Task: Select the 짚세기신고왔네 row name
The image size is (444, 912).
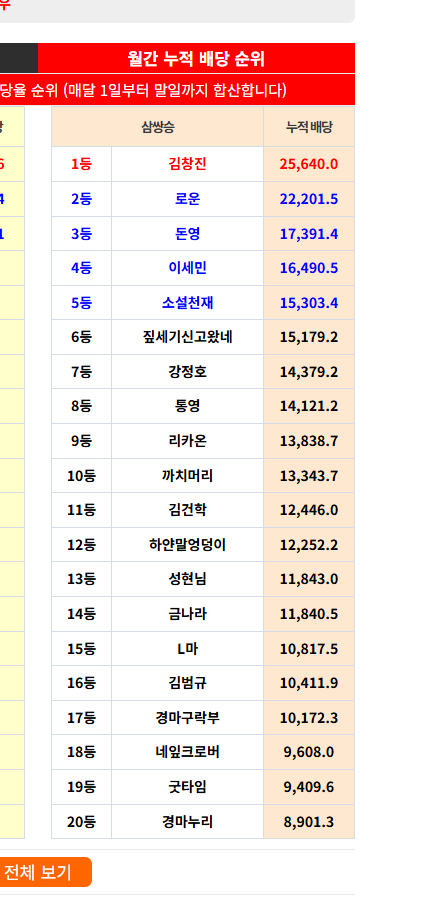Action: point(187,337)
